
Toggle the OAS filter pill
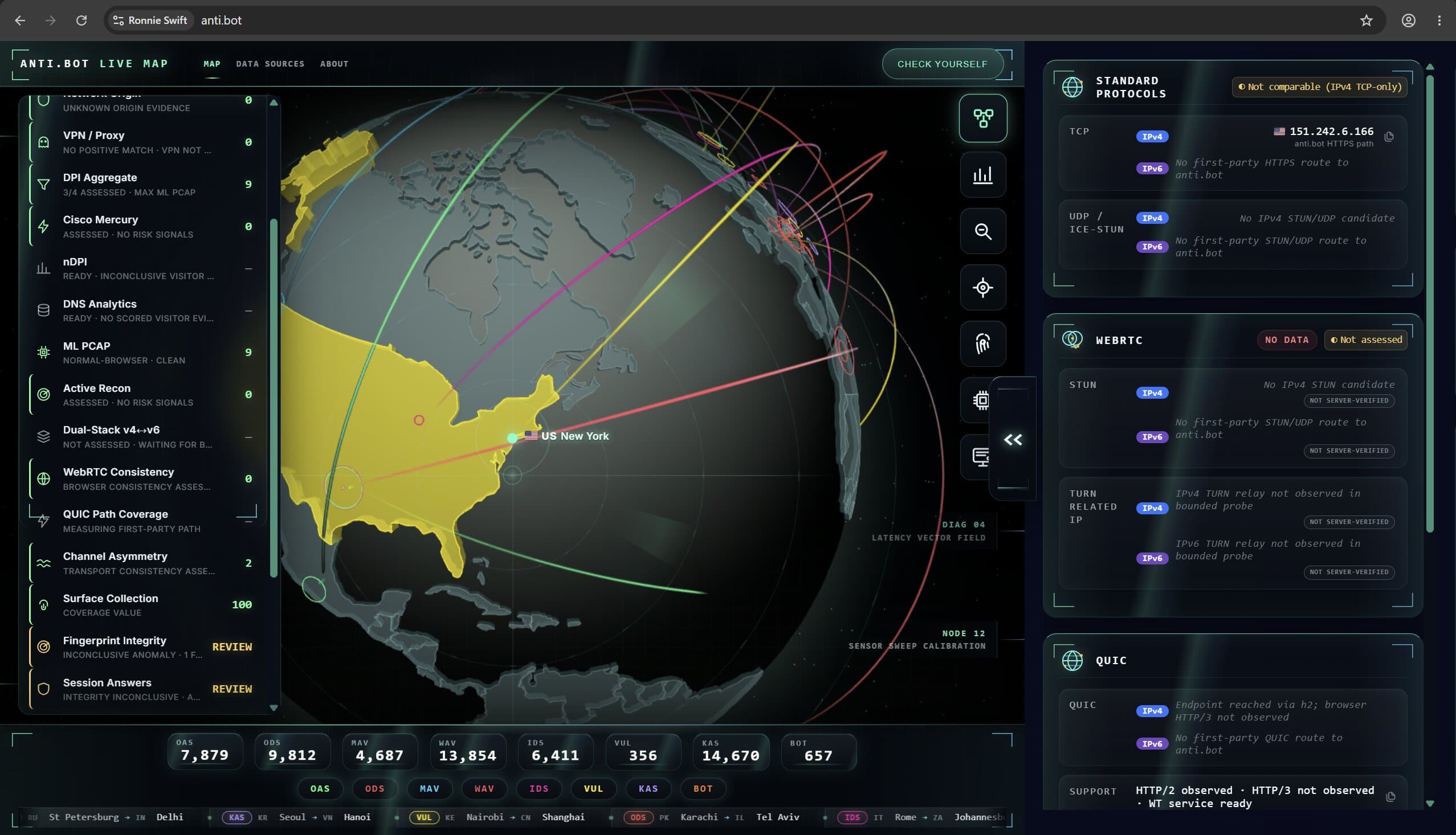coord(320,788)
